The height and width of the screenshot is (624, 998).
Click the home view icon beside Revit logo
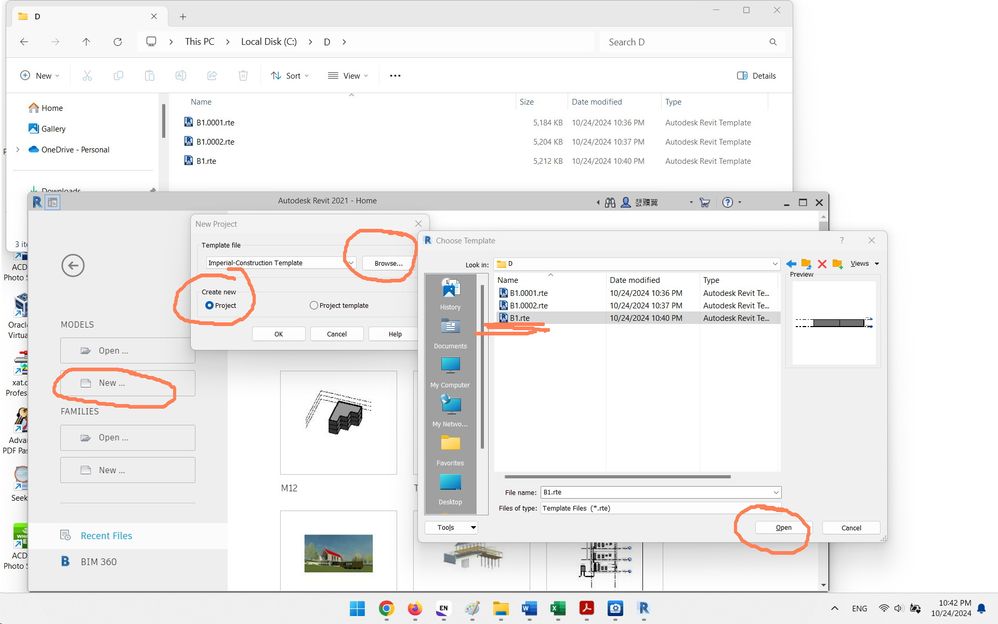pyautogui.click(x=53, y=202)
